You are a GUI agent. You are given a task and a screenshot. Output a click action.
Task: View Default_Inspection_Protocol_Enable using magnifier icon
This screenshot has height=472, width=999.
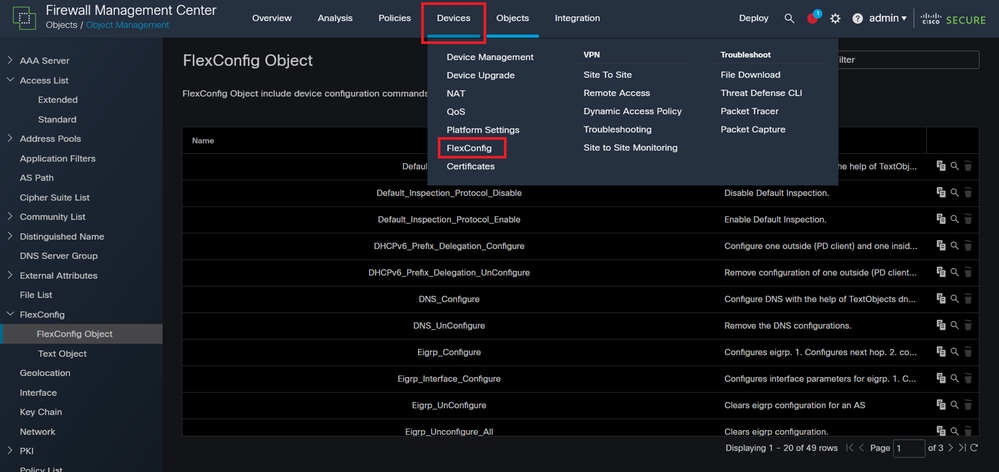pos(954,219)
